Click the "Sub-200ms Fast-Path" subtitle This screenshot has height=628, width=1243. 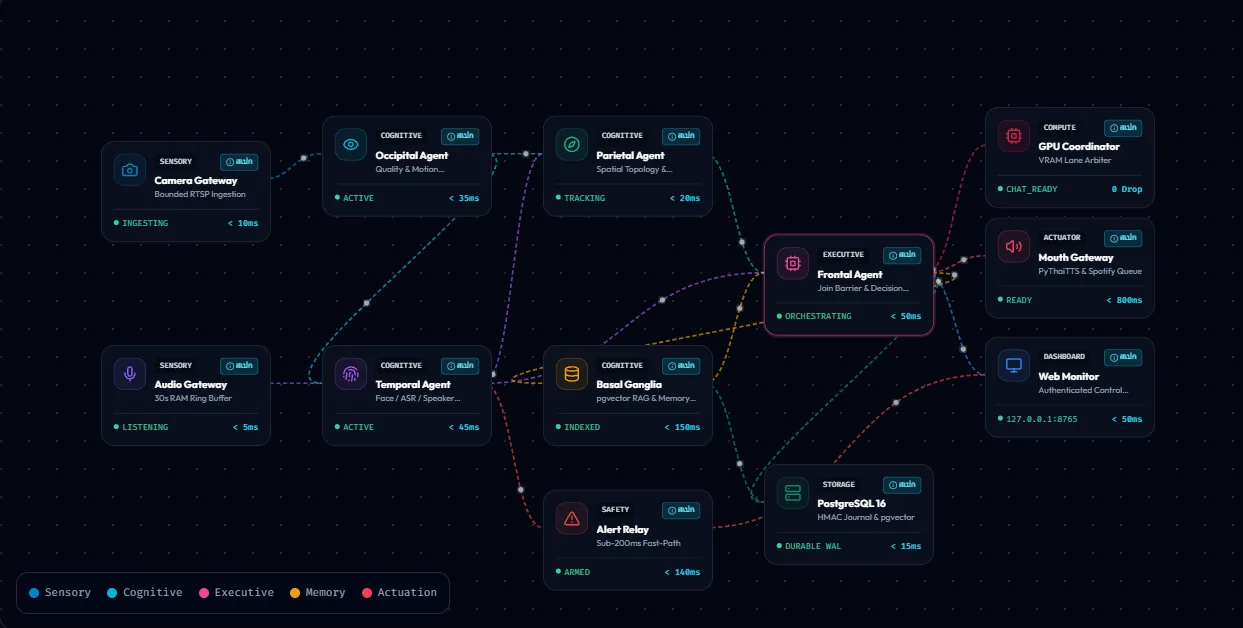(636, 543)
